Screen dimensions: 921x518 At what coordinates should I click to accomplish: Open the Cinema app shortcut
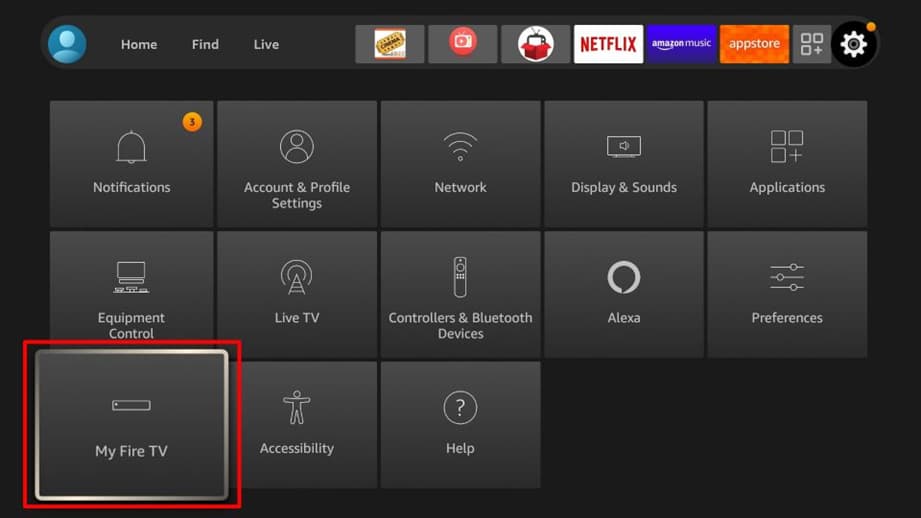click(390, 44)
